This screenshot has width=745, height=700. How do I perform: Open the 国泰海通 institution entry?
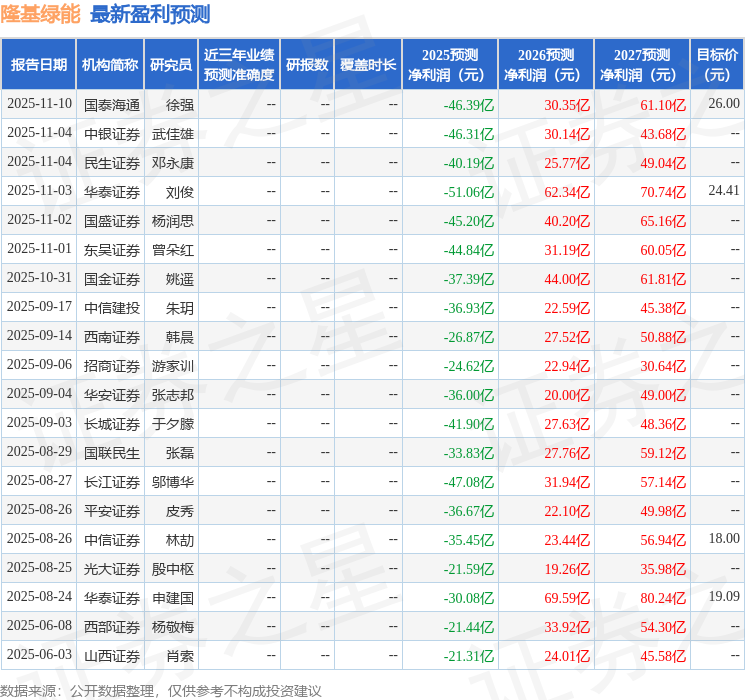click(111, 104)
